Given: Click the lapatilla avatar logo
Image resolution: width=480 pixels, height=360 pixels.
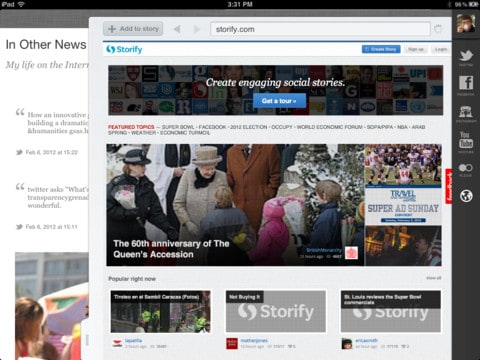Looking at the screenshot, I should (117, 343).
